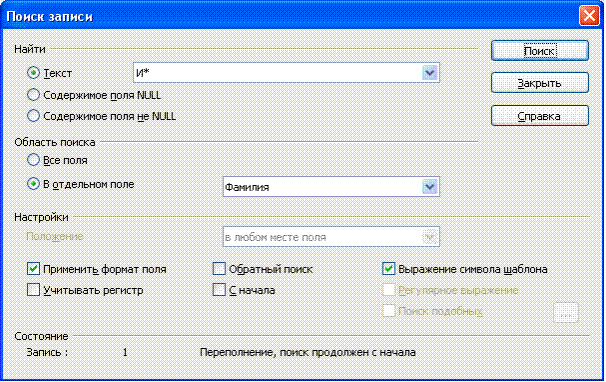Click the Область поиска group label
Screen dimensions: 606x382
pyautogui.click(x=55, y=142)
